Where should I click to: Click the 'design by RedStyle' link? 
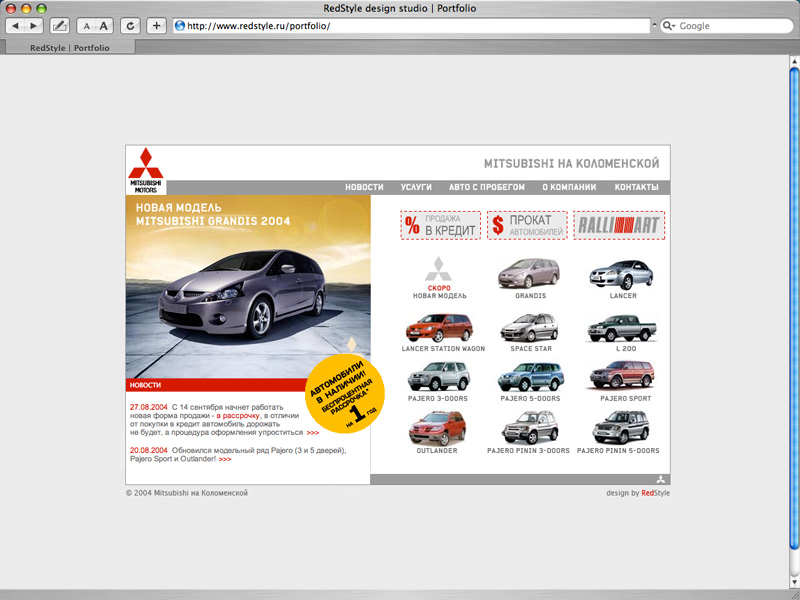coord(638,493)
